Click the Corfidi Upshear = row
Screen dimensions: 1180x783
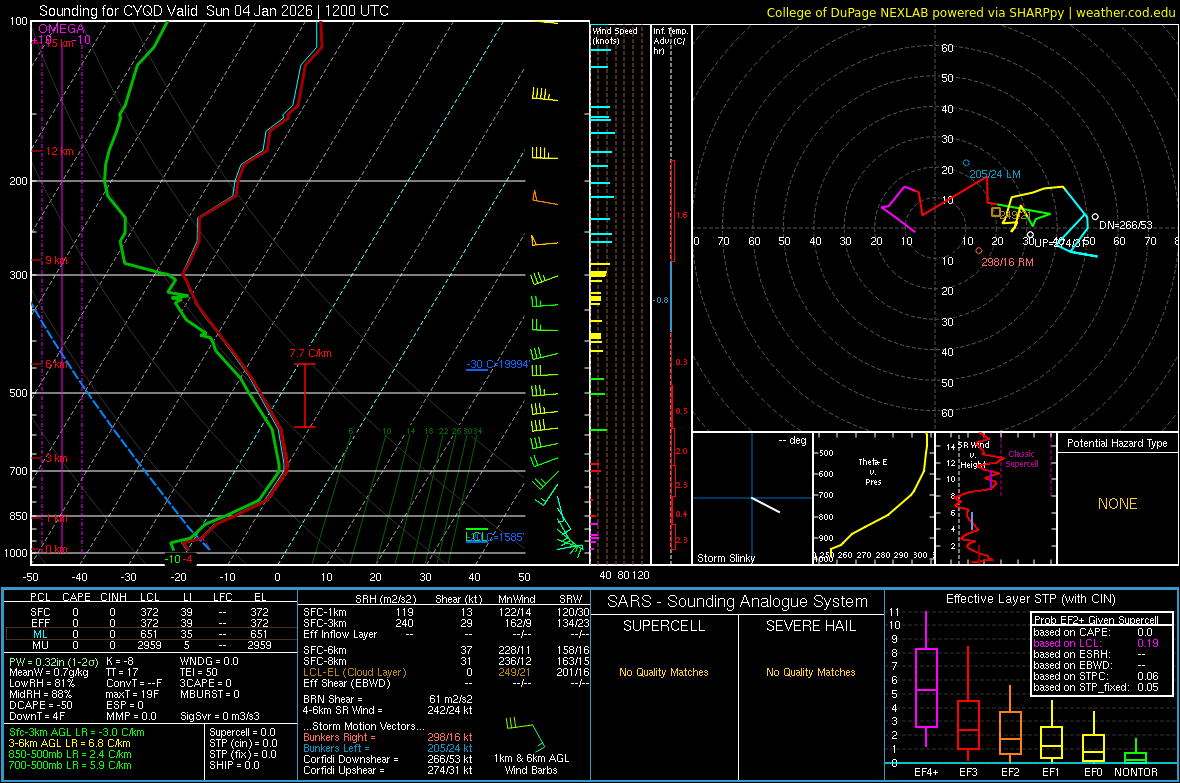pyautogui.click(x=388, y=770)
